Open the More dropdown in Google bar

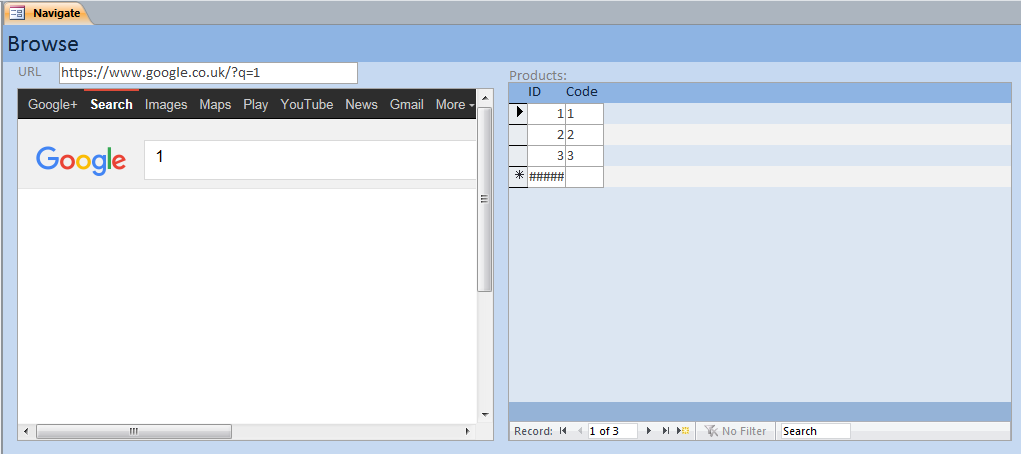tap(454, 104)
